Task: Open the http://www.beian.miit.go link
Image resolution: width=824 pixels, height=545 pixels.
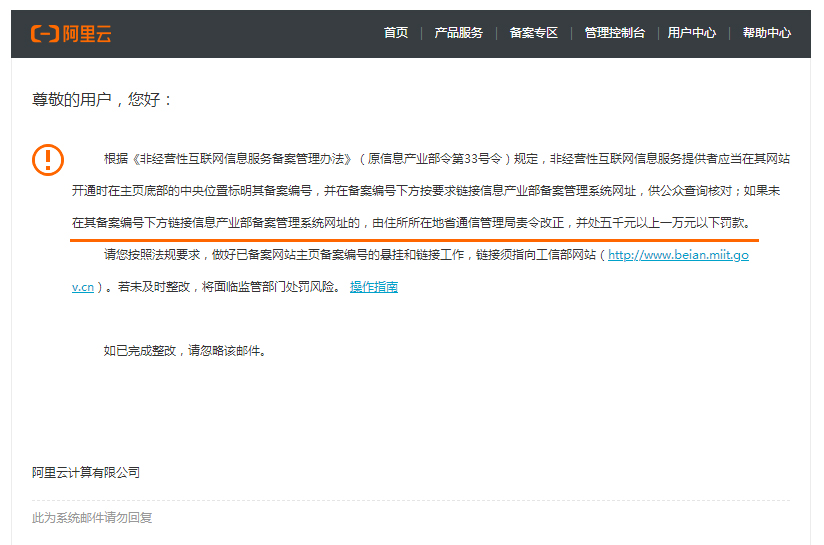Action: click(678, 255)
